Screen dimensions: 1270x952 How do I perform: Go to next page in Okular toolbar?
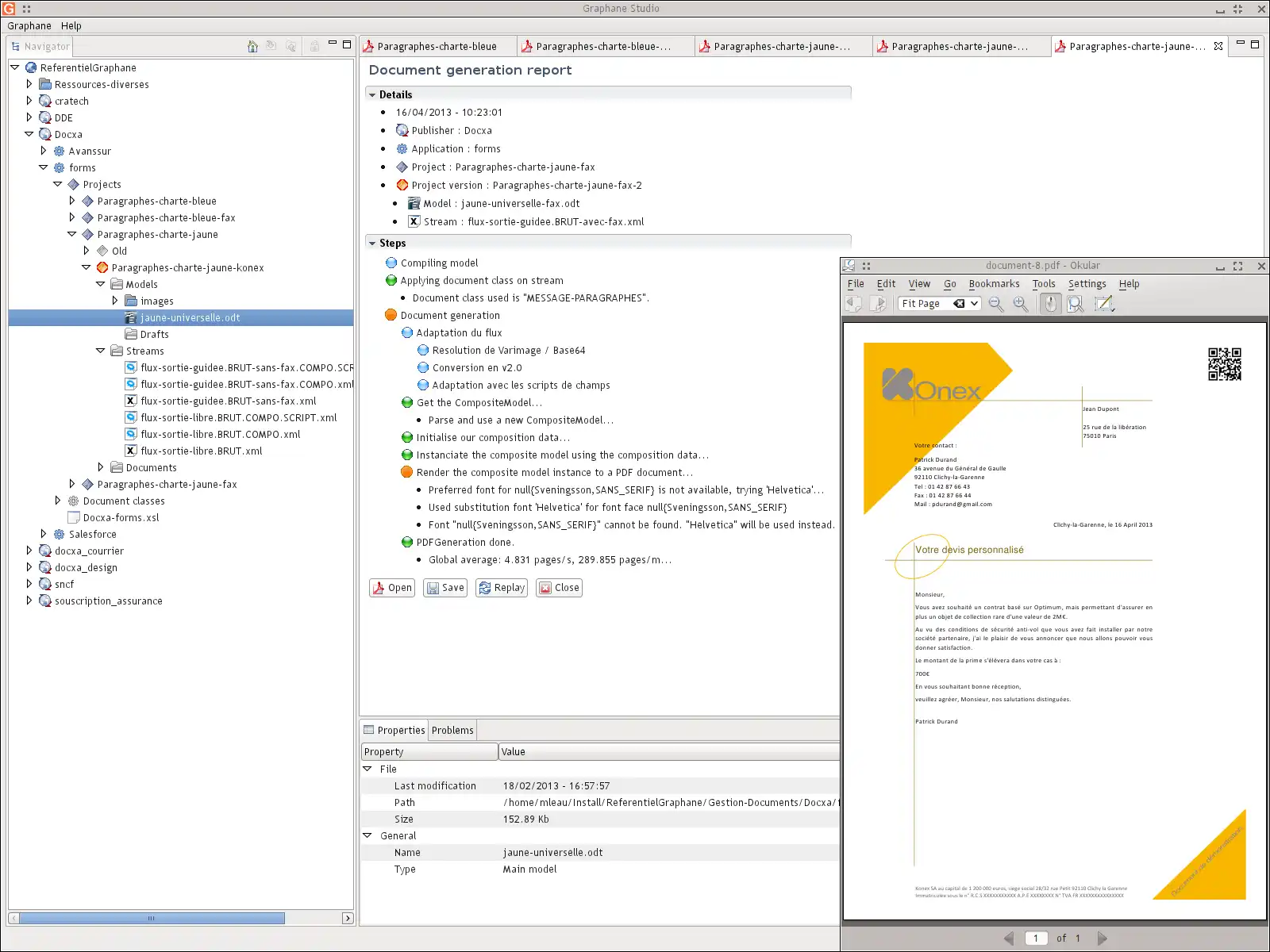(x=878, y=304)
